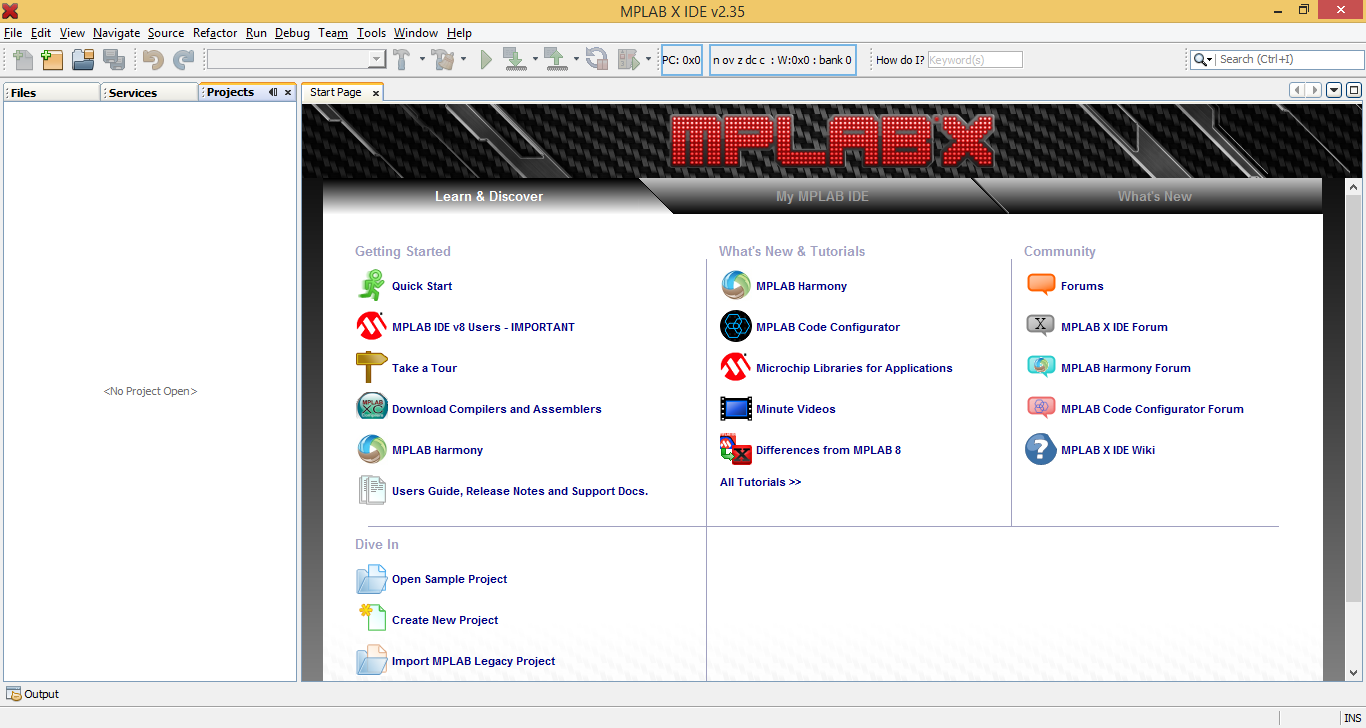Open the Import MPLAB Legacy Project link

(473, 661)
